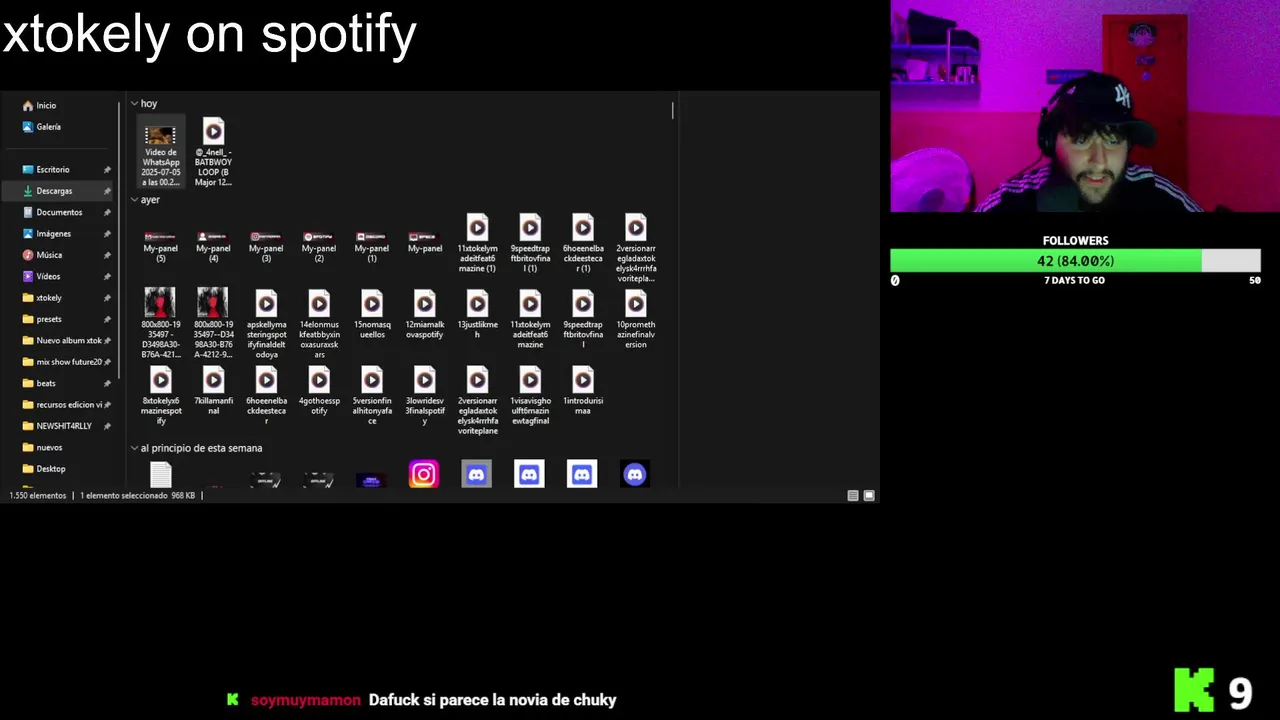
Task: Switch to large icons view in status bar
Action: 869,495
